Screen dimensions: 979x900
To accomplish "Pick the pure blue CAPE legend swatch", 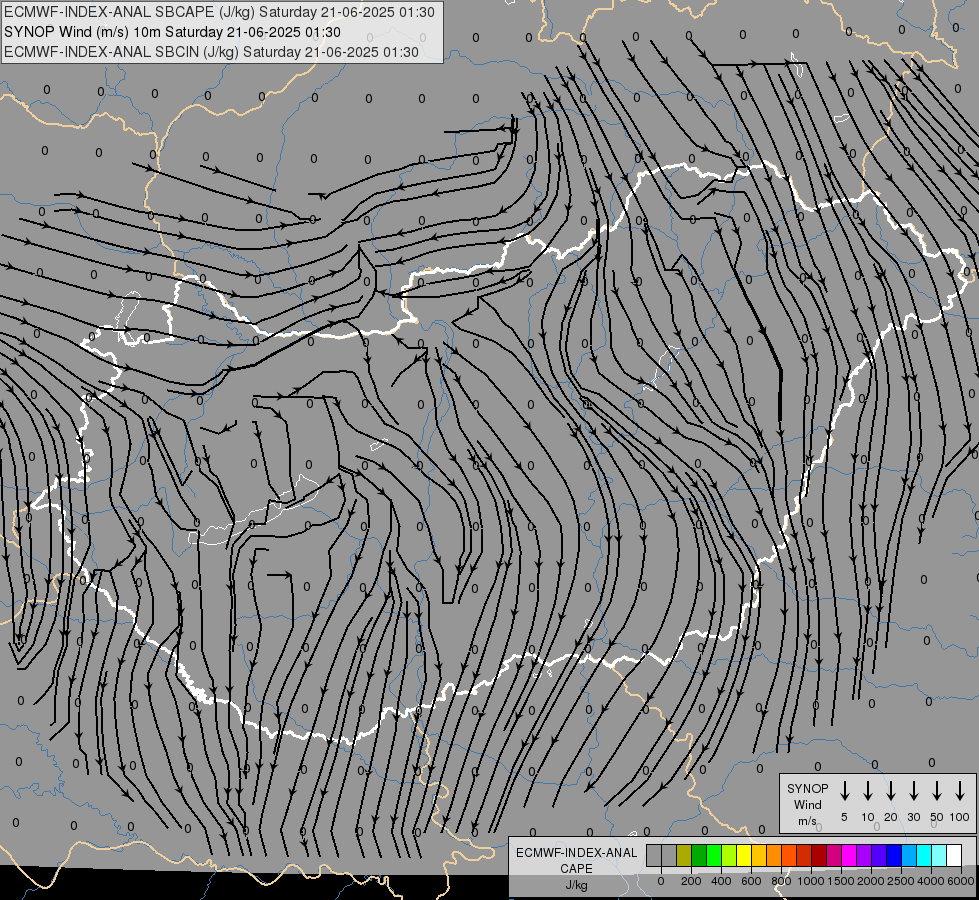I will 894,855.
